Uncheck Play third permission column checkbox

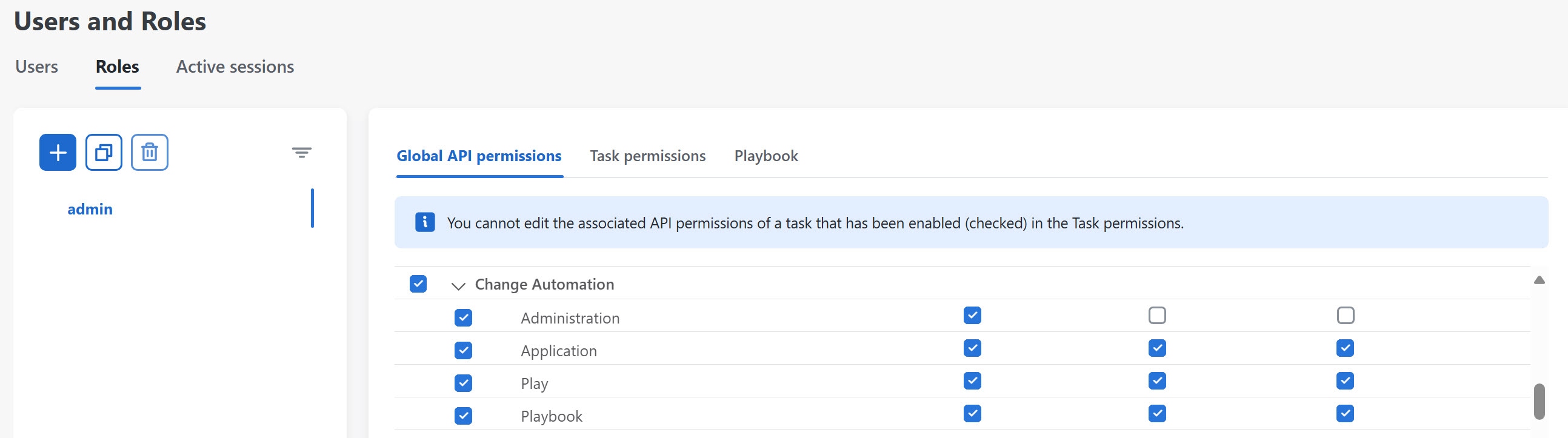click(1345, 381)
